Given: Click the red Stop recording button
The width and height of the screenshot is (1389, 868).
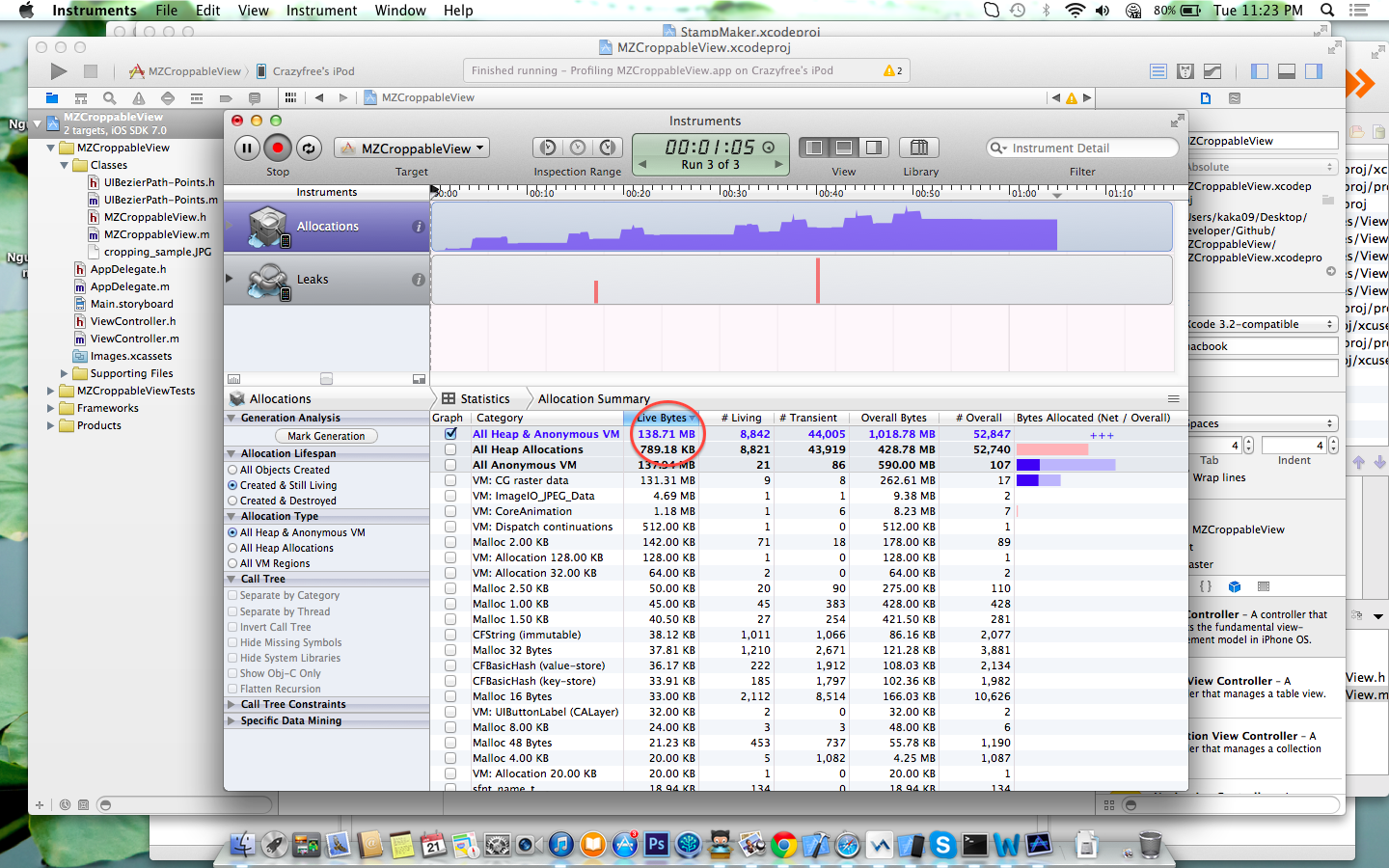Looking at the screenshot, I should tap(278, 148).
